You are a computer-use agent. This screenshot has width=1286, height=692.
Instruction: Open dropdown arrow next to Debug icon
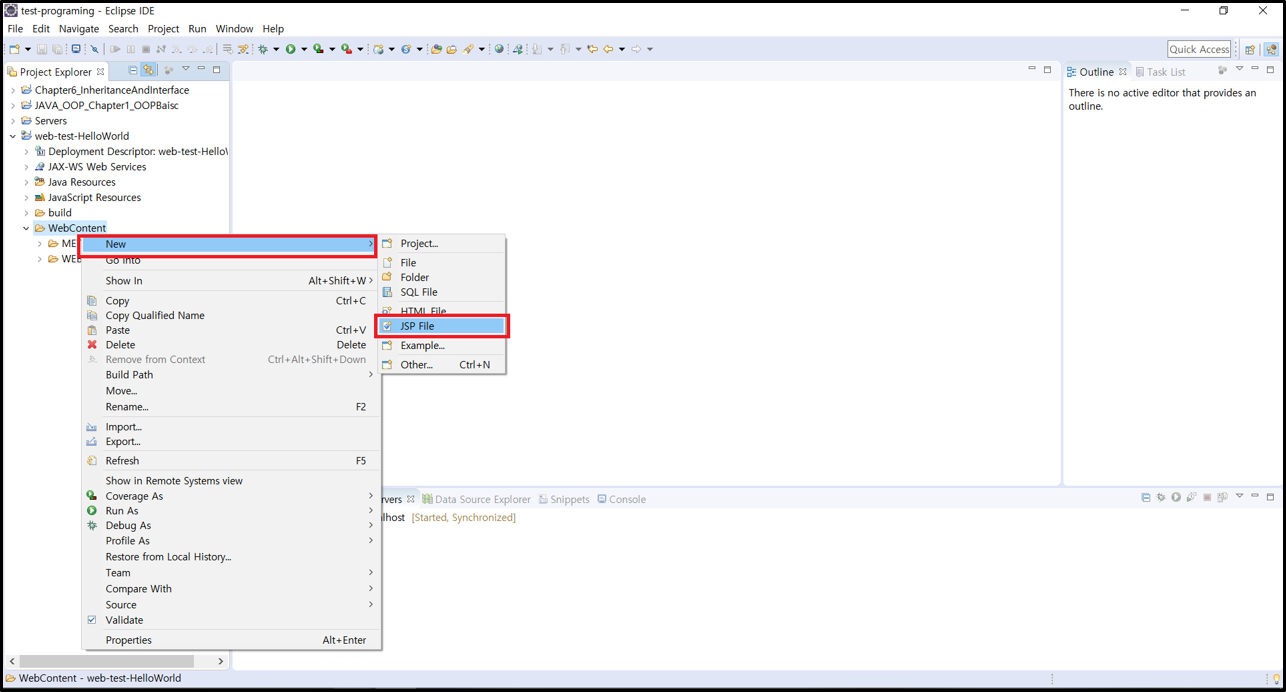click(275, 49)
